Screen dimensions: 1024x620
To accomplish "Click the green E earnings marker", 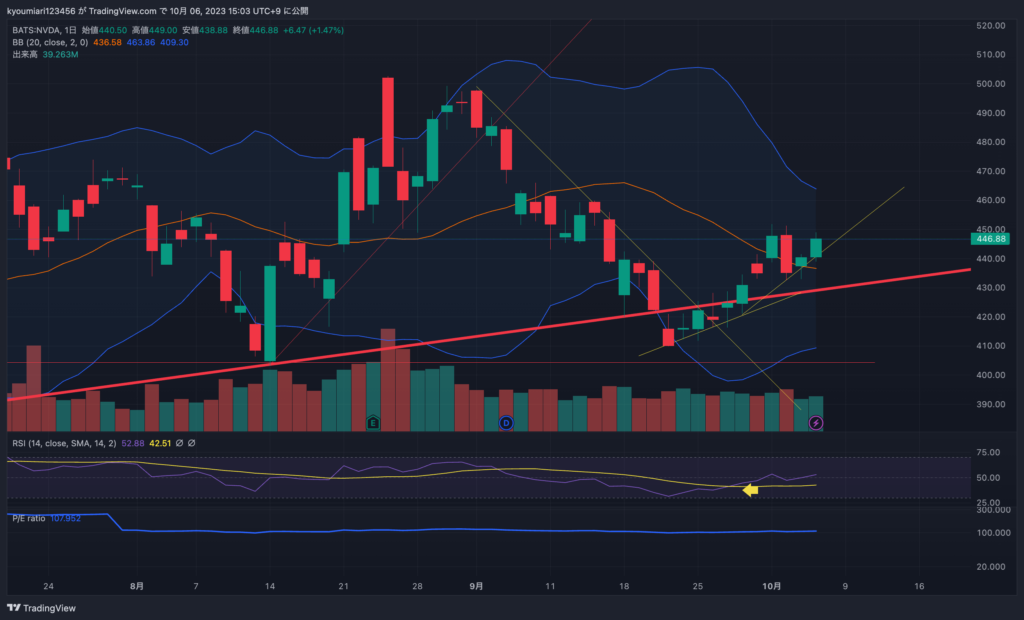I will pyautogui.click(x=373, y=423).
